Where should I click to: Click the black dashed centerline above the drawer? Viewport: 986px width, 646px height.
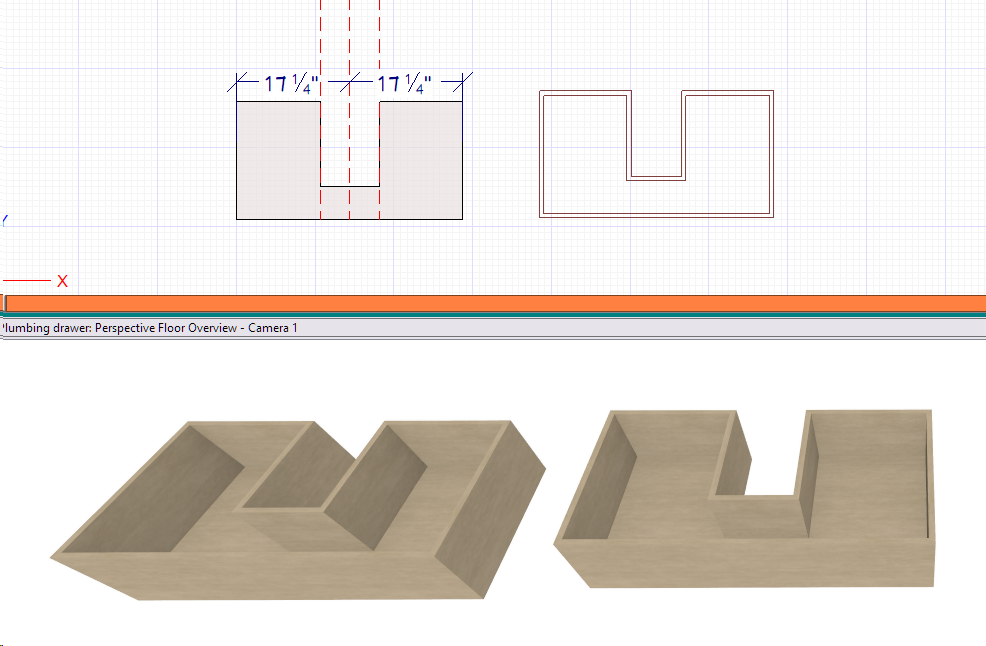349,40
